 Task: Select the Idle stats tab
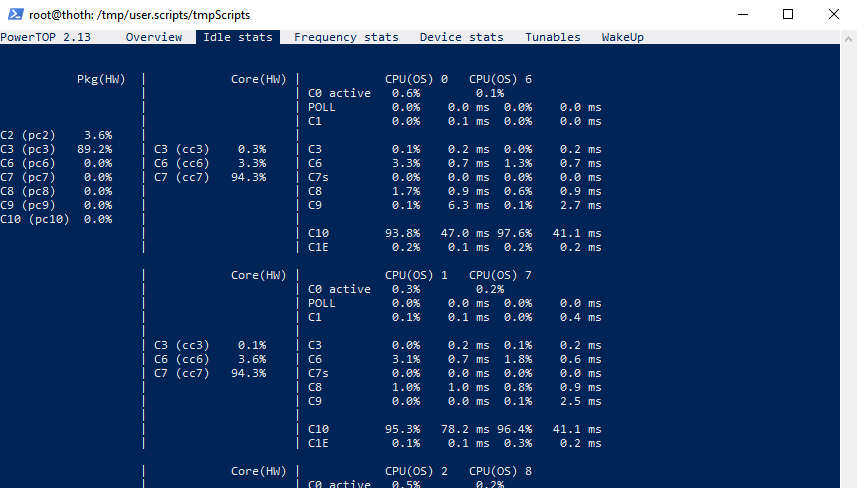pos(238,37)
